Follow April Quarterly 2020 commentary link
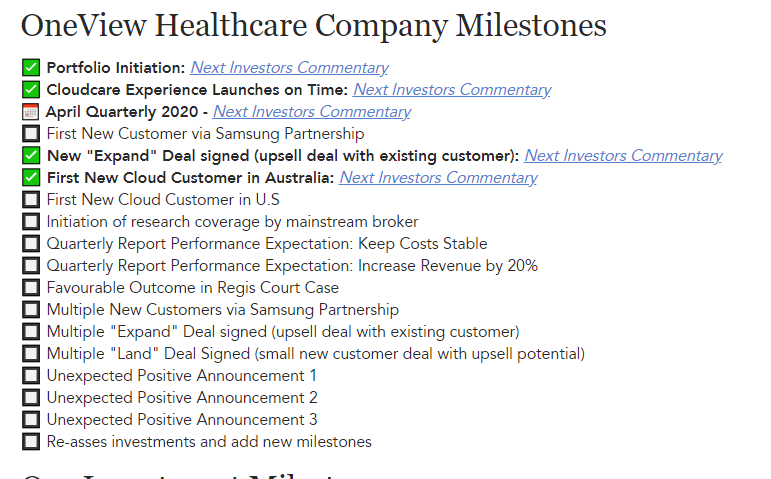Image resolution: width=771 pixels, height=479 pixels. (x=312, y=112)
